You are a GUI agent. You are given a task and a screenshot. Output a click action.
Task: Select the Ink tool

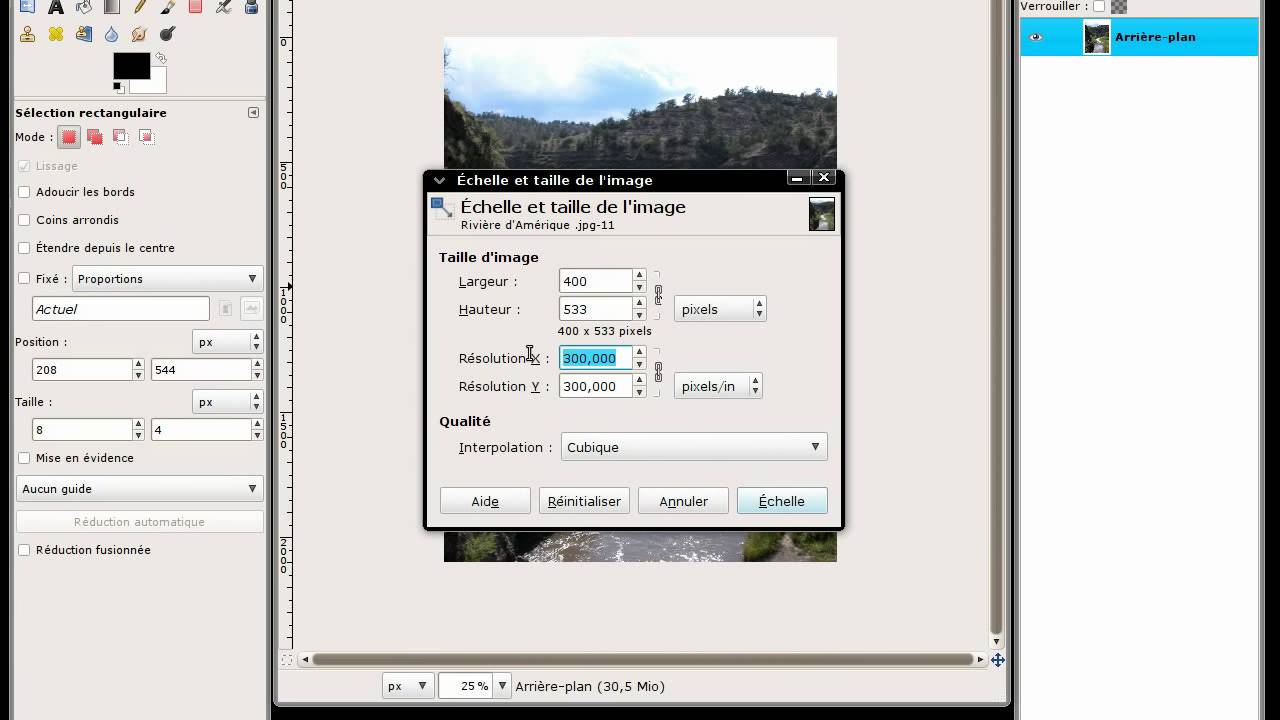(251, 6)
